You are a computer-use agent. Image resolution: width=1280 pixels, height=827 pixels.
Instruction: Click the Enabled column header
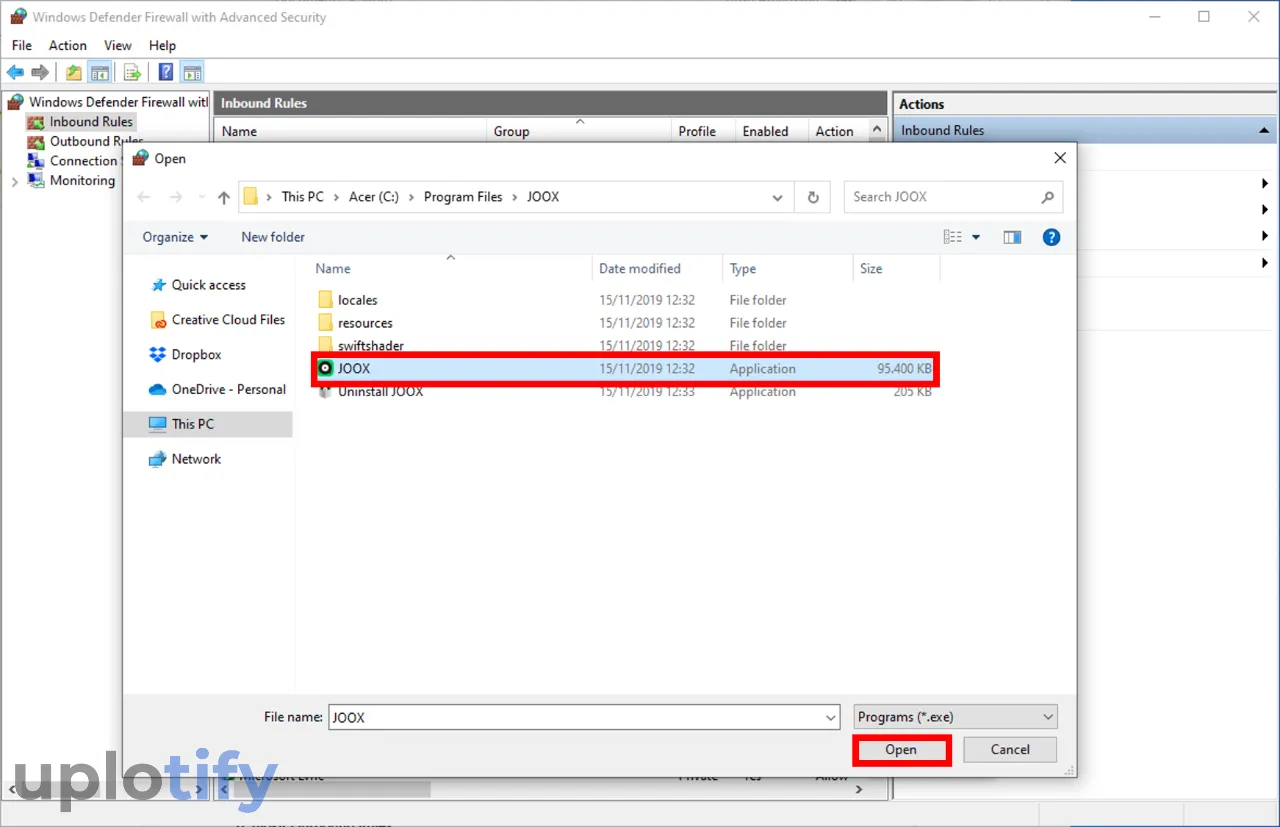(x=771, y=131)
